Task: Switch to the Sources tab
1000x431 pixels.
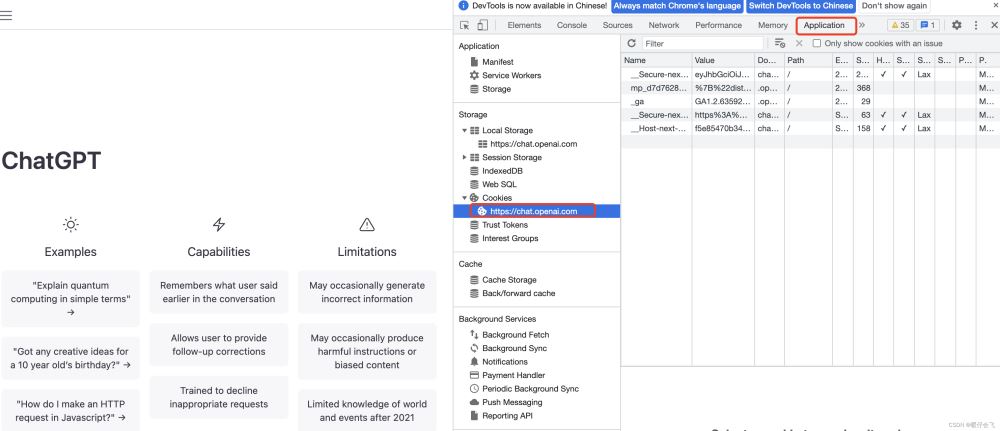Action: [x=617, y=26]
